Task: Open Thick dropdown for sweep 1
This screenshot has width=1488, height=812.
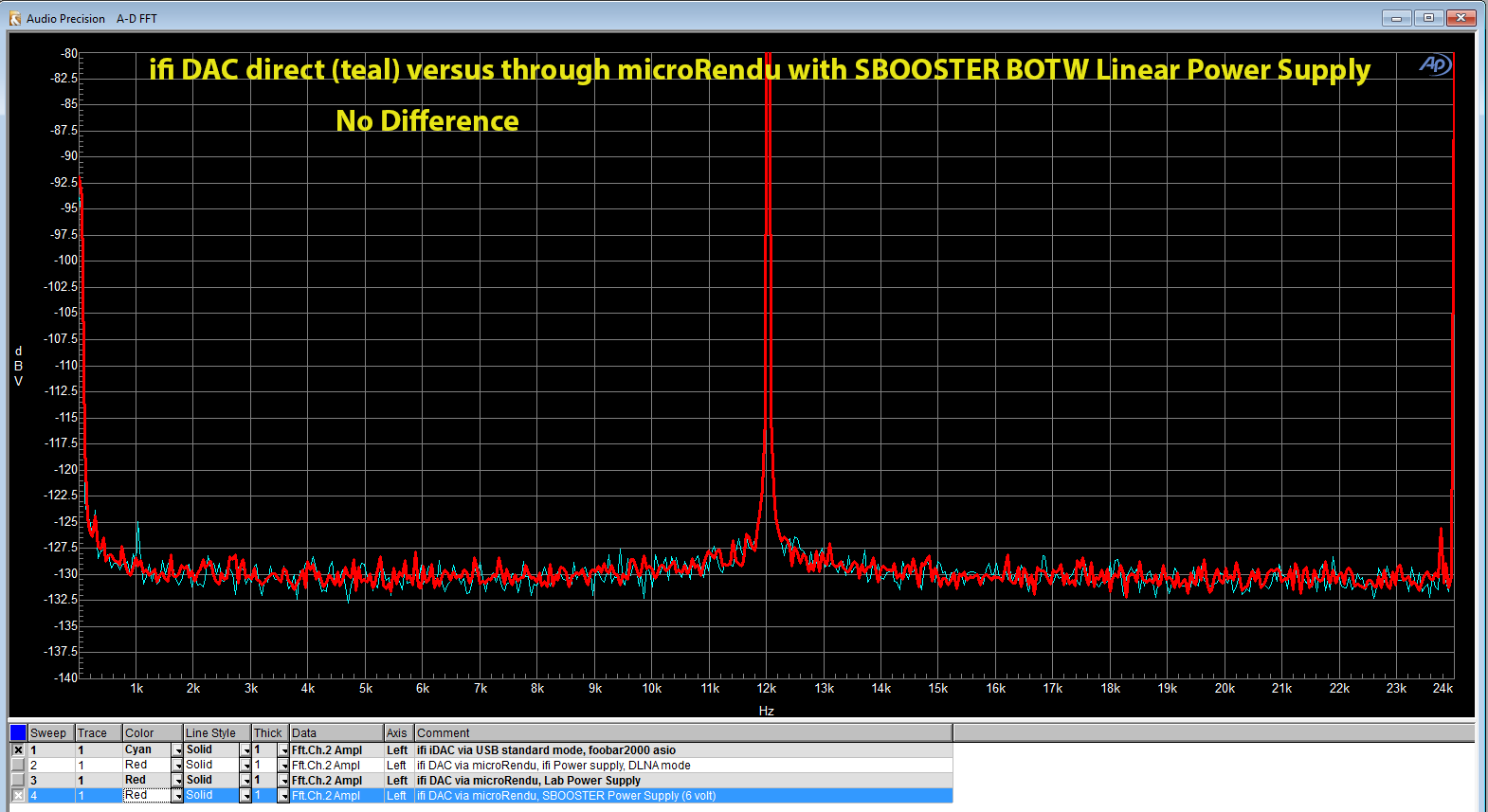Action: coord(283,750)
